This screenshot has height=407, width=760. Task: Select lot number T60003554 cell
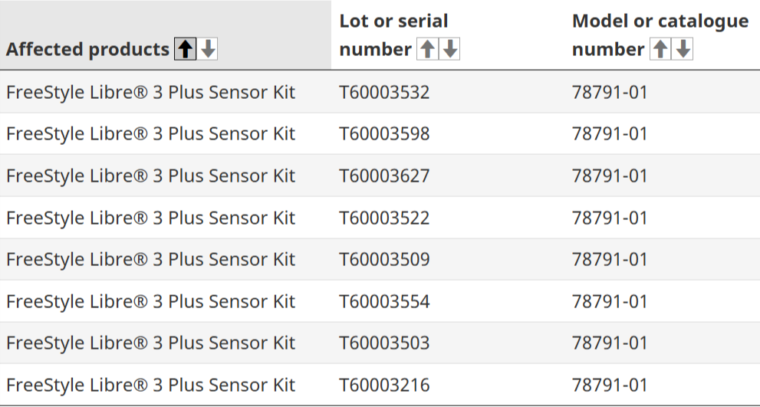pyautogui.click(x=385, y=301)
